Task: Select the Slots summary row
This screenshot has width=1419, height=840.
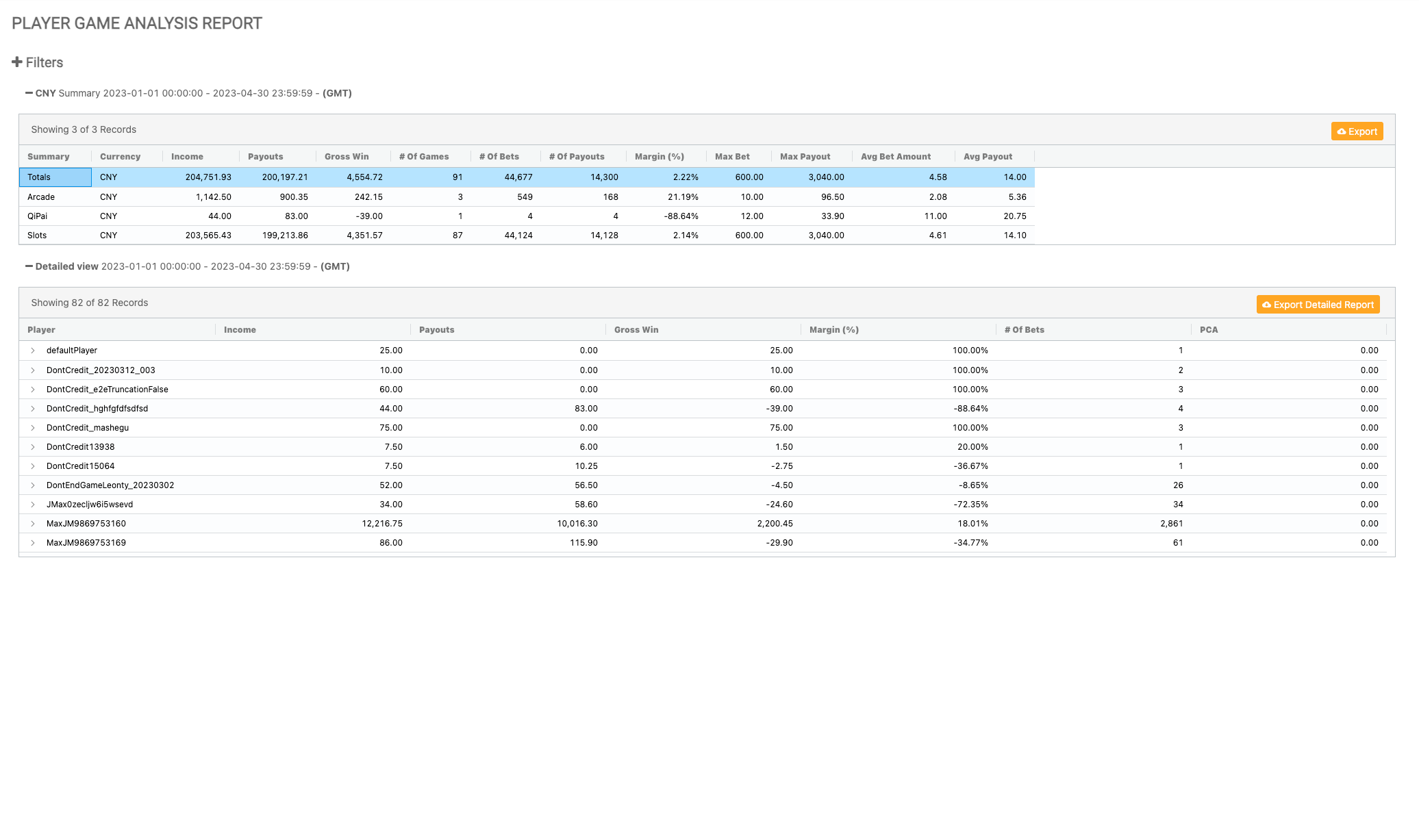Action: coord(37,236)
